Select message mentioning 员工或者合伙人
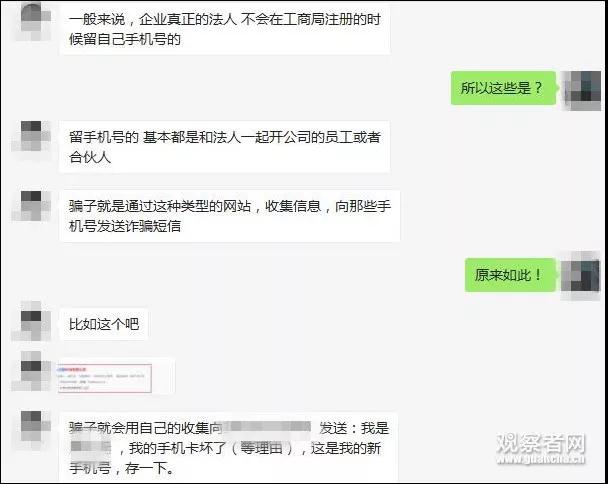608x484 pixels. tap(225, 147)
